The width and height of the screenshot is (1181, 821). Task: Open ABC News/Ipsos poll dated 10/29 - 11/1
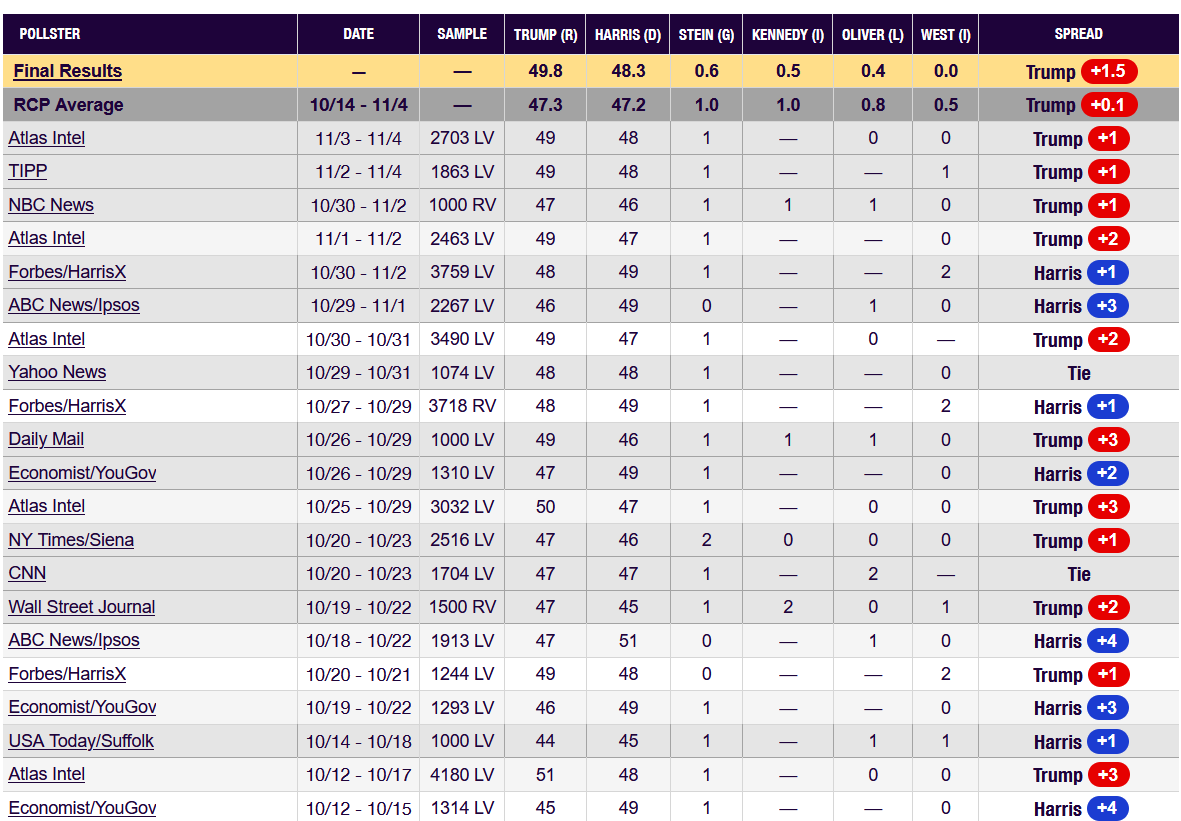point(74,306)
